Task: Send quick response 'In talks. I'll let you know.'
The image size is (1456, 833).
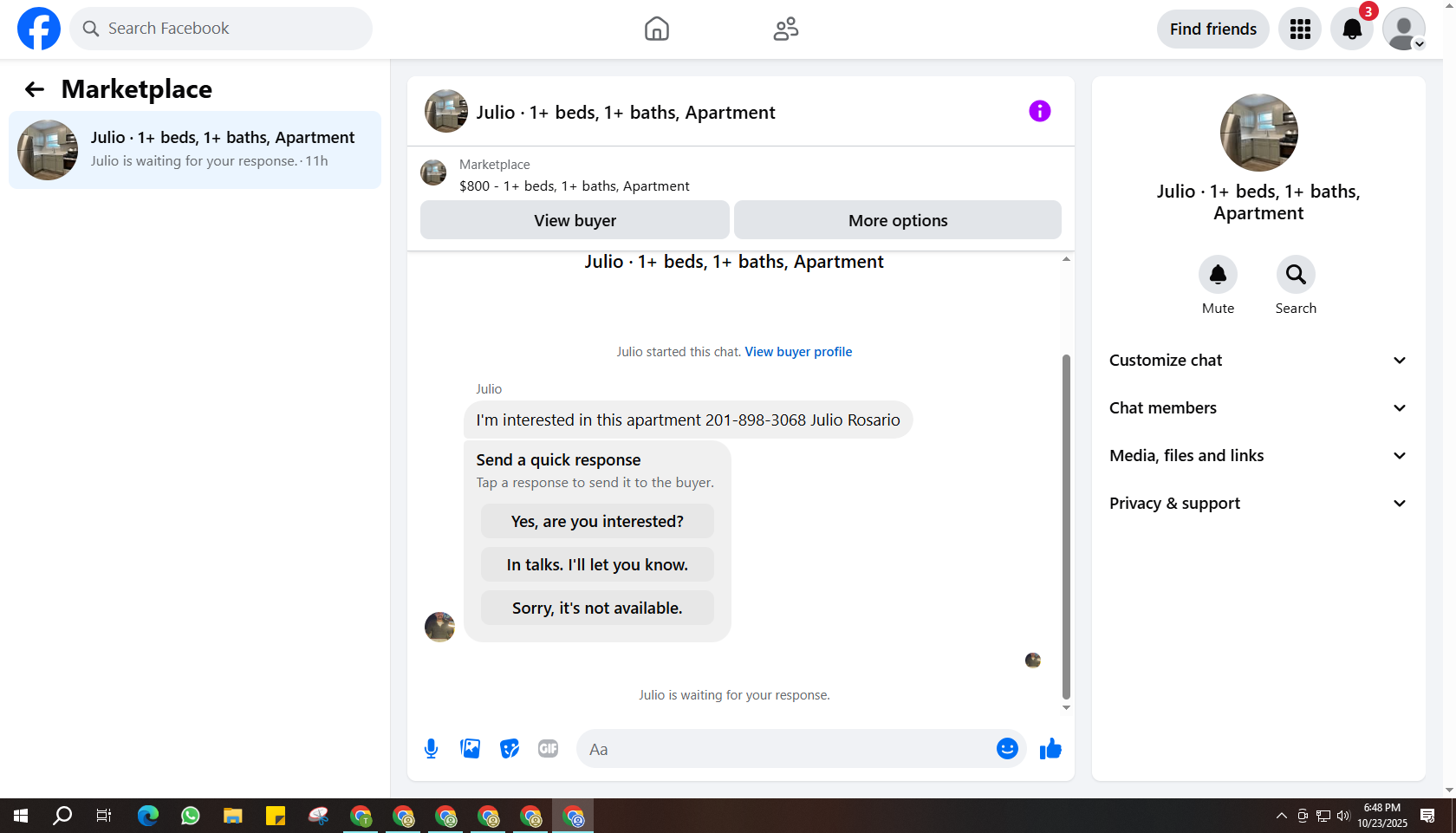Action: click(597, 564)
